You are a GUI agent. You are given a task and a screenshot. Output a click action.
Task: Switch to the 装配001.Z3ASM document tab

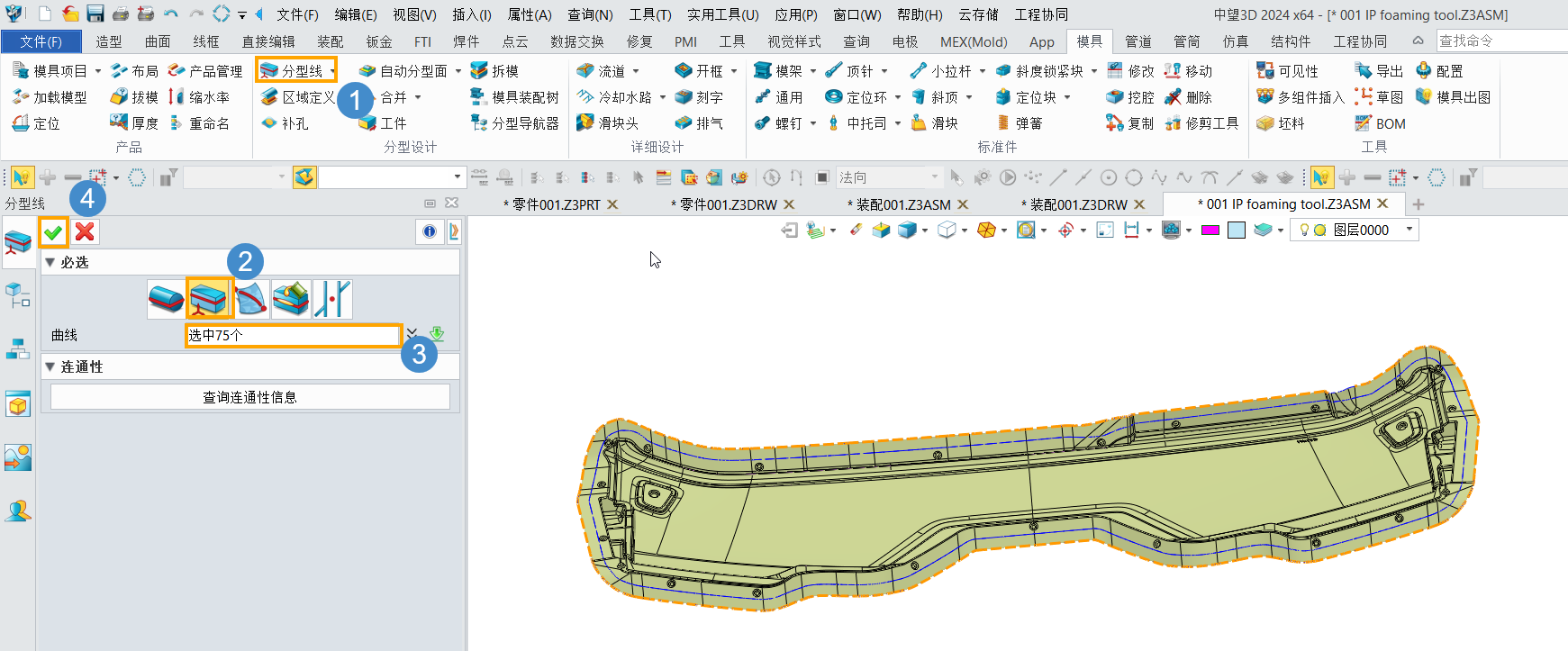coord(903,204)
